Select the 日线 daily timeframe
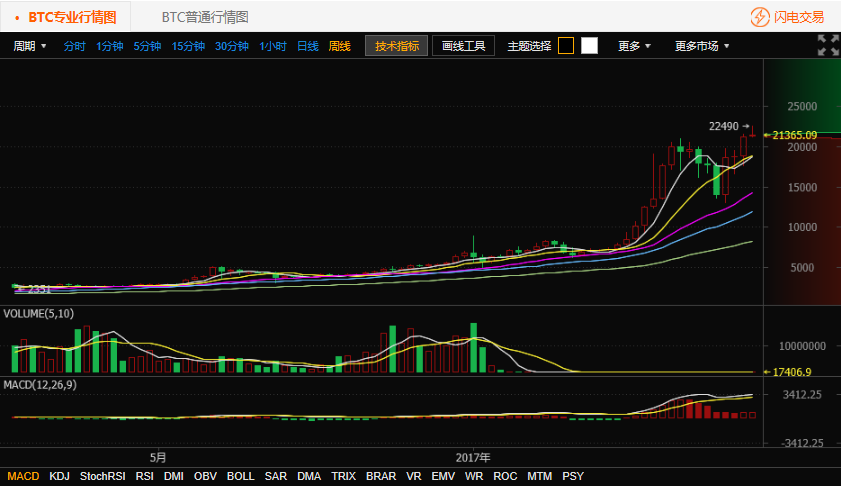The height and width of the screenshot is (486, 841). (308, 46)
